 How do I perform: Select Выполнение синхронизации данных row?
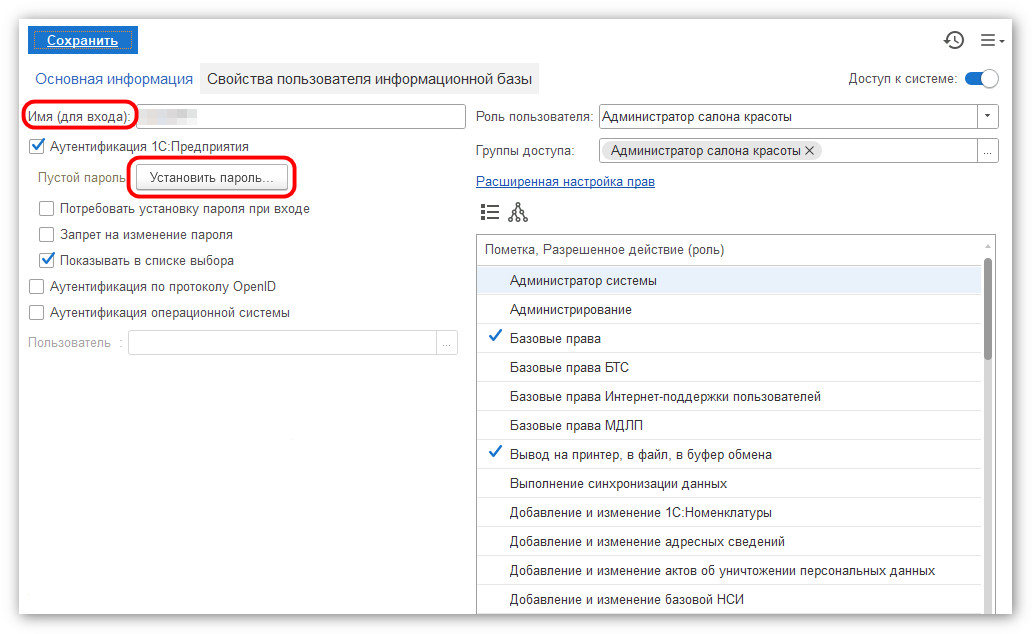(x=729, y=483)
